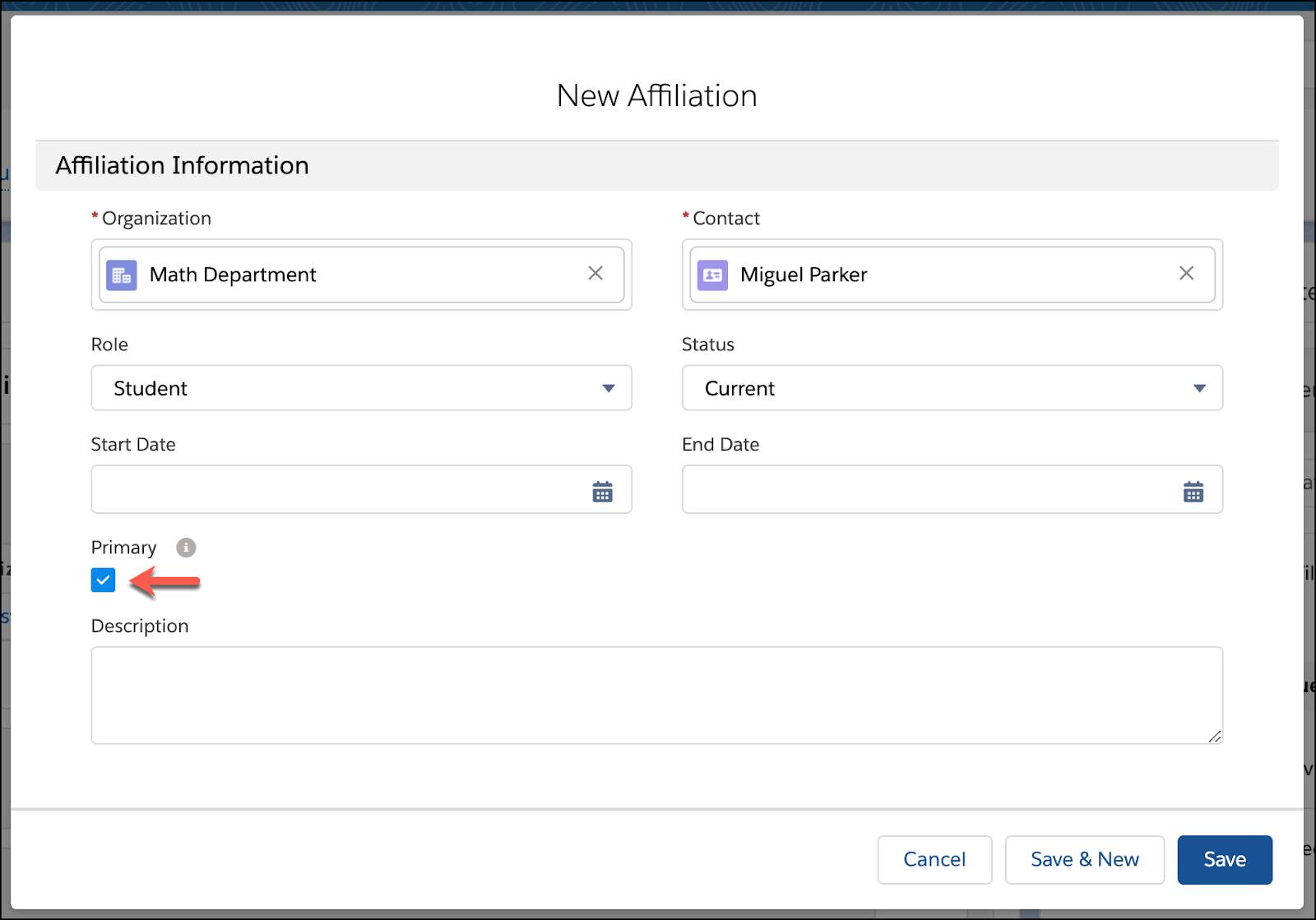Open the Status dropdown showing Current
This screenshot has width=1316, height=920.
coord(952,388)
